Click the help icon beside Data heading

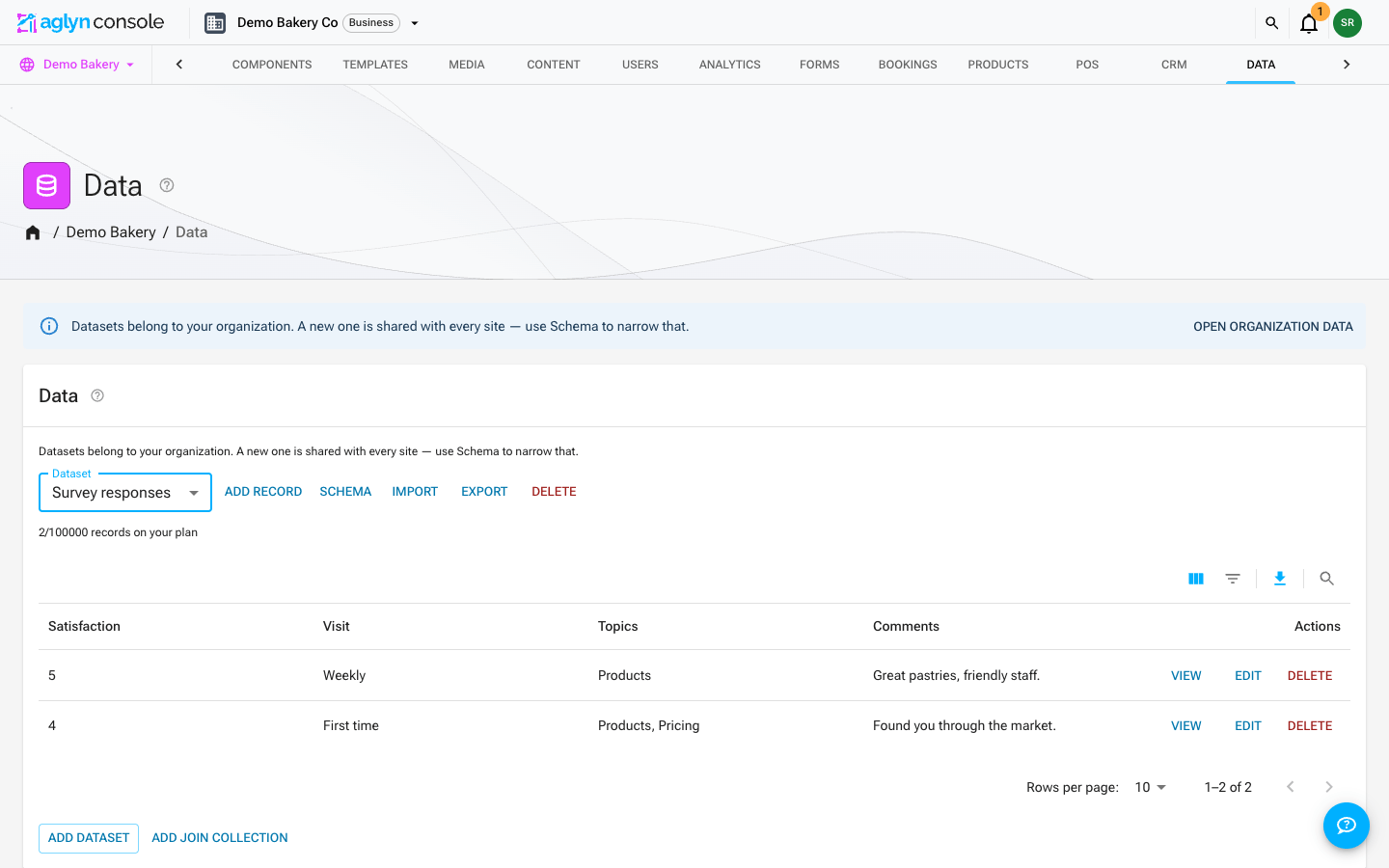[167, 185]
